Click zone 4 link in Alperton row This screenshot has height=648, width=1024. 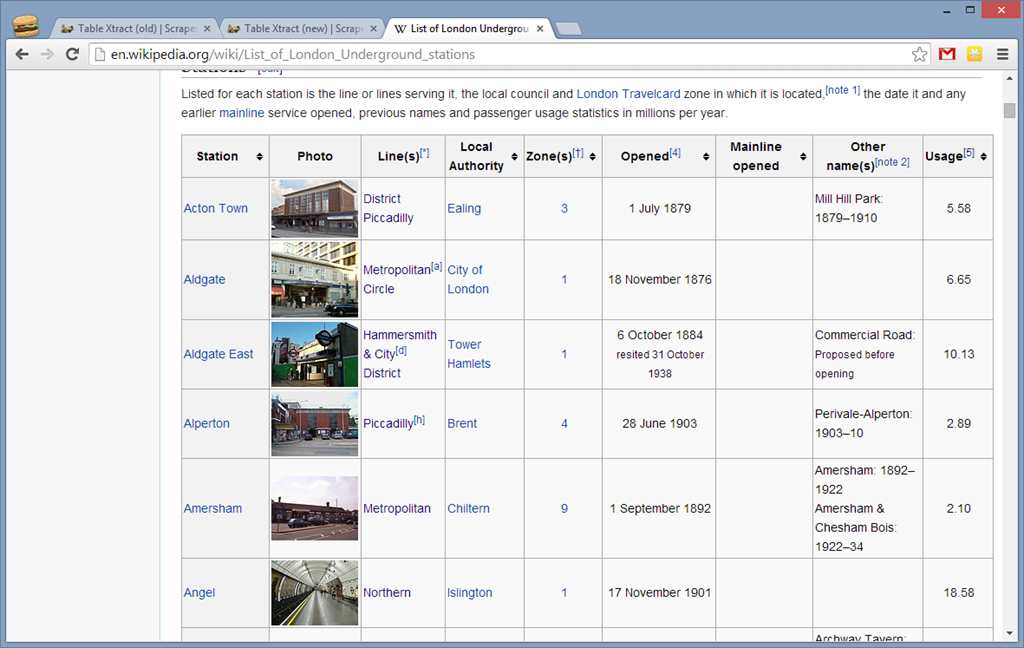click(x=564, y=423)
